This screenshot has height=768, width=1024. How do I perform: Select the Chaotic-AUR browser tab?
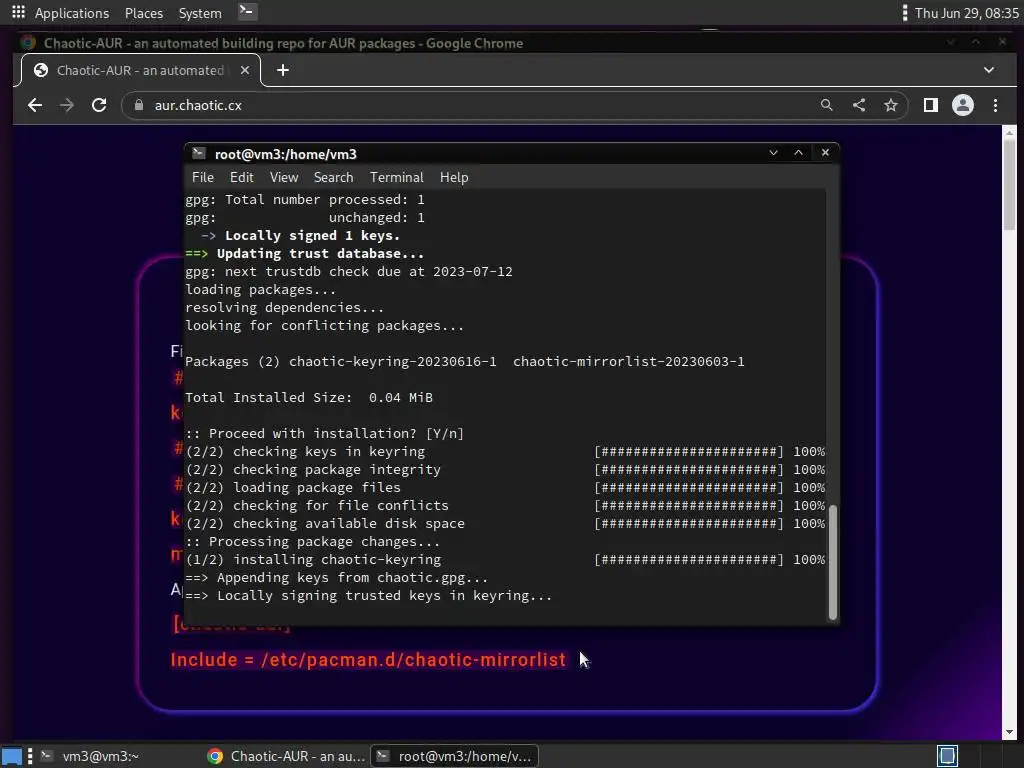[140, 70]
